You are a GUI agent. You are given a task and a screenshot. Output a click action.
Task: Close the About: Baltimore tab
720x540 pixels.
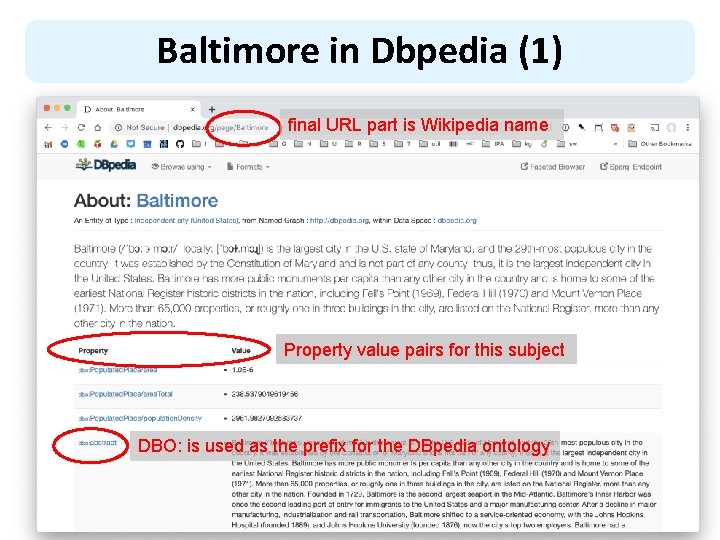click(192, 109)
